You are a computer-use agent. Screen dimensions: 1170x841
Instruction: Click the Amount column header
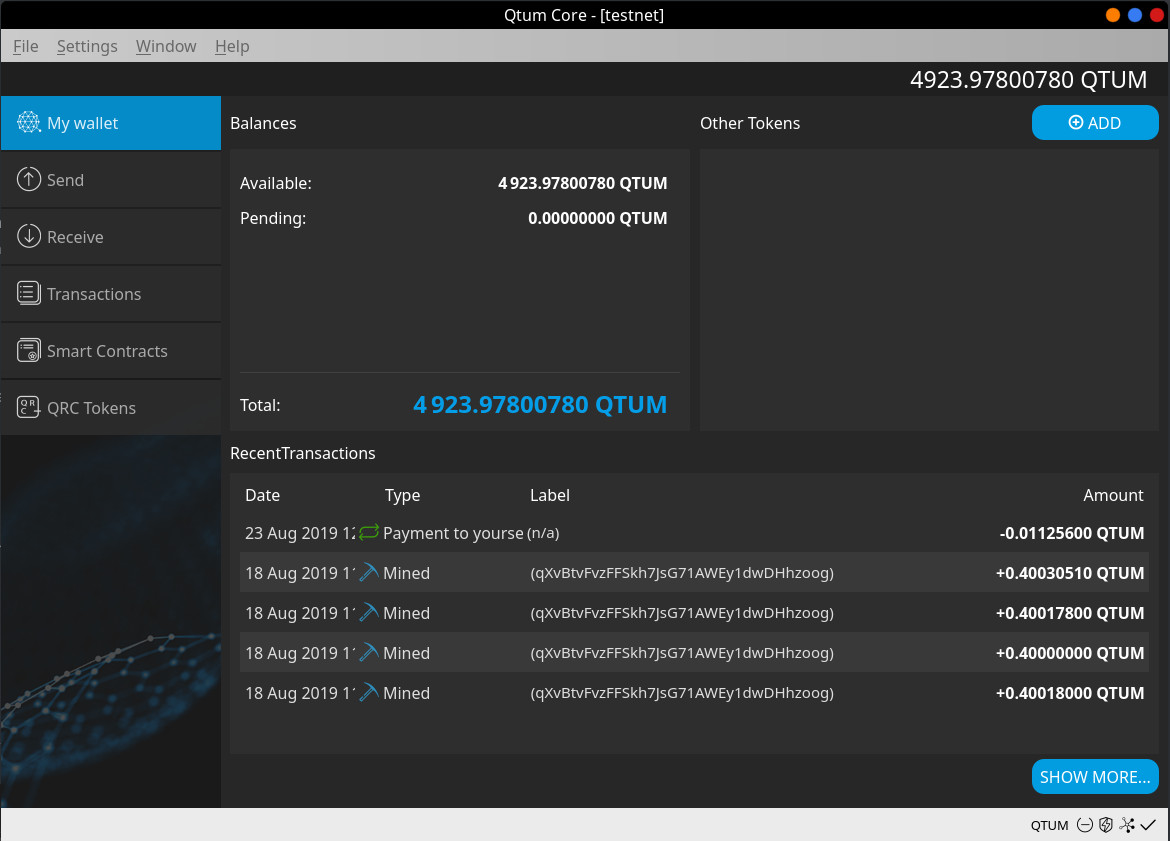coord(1113,495)
